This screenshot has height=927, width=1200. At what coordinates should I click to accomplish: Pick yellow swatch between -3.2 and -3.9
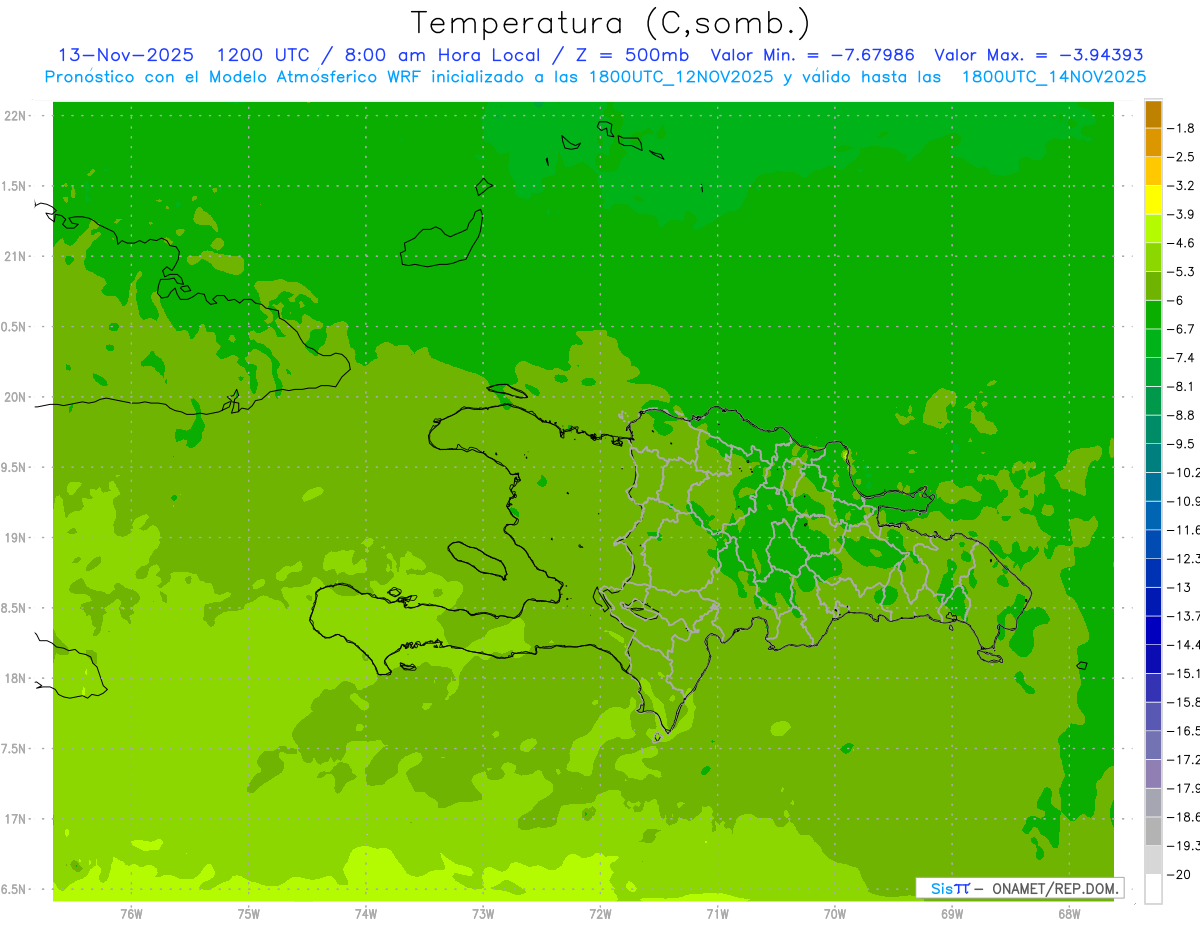tap(1153, 200)
